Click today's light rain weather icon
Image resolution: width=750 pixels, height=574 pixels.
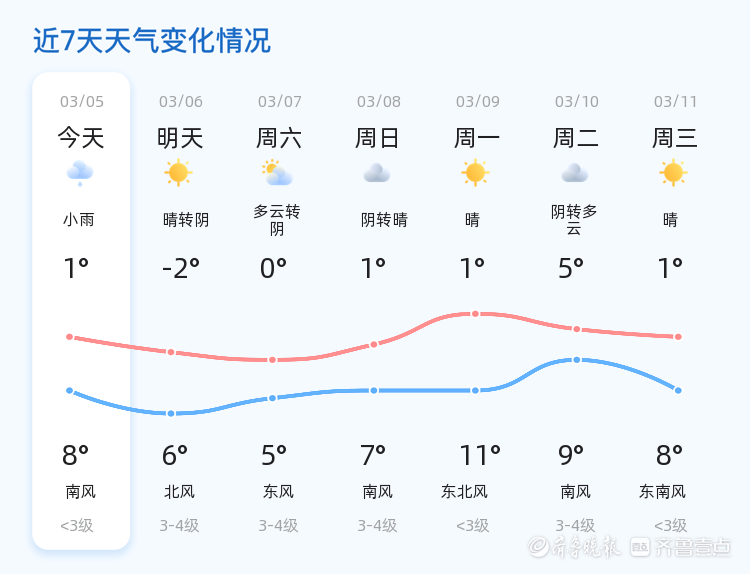coord(80,173)
